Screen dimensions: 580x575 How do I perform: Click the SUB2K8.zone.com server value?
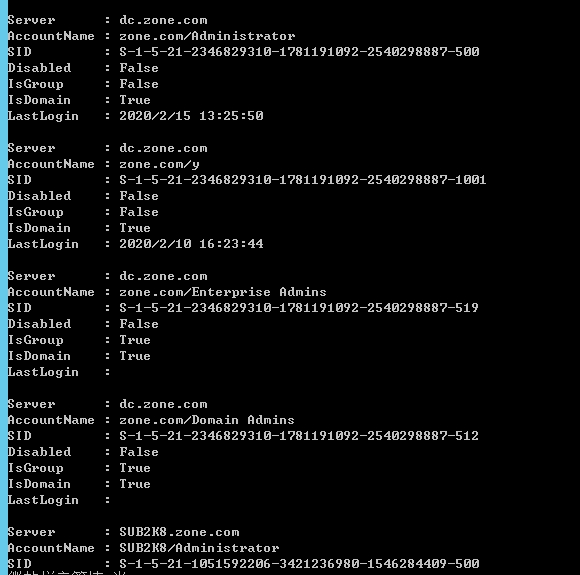pos(179,532)
